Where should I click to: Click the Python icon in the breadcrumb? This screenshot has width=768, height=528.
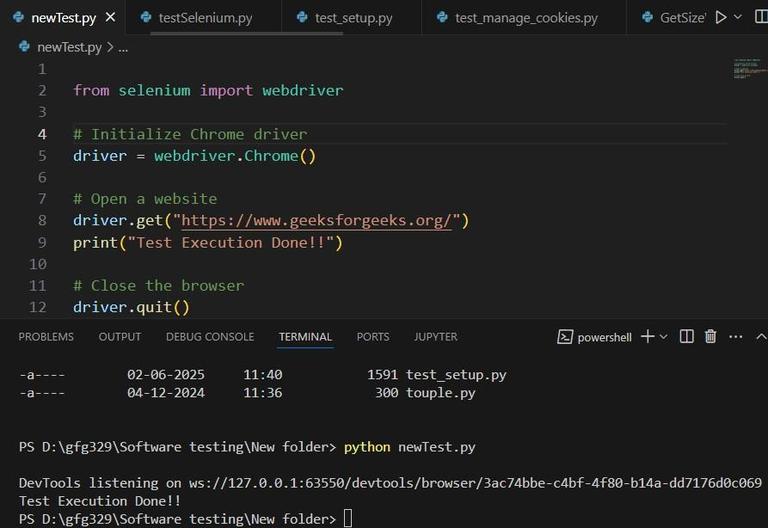(24, 47)
